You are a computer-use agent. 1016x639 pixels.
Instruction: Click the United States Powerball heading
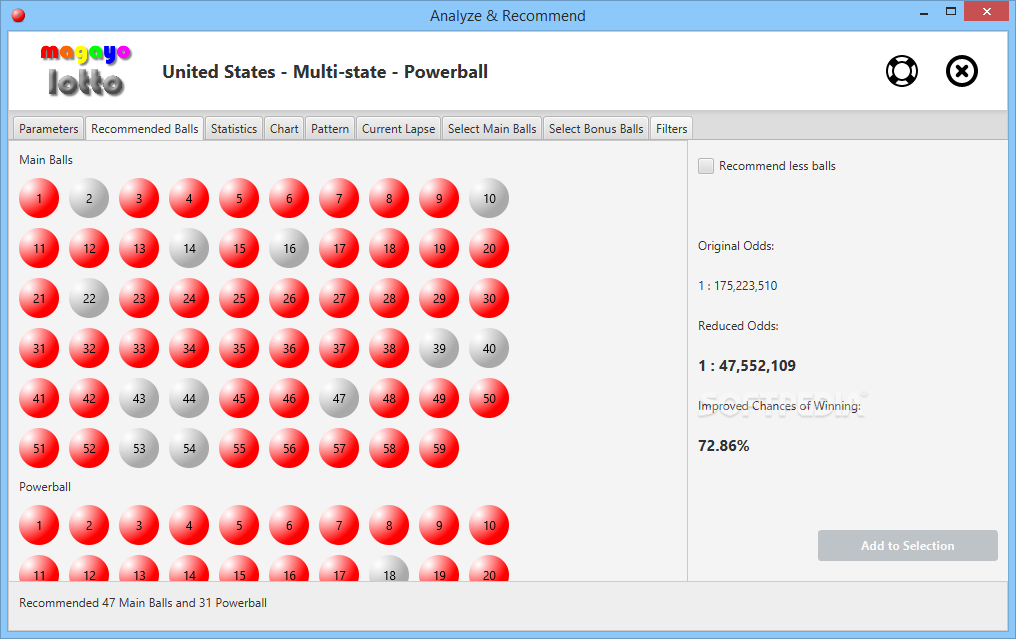(325, 71)
